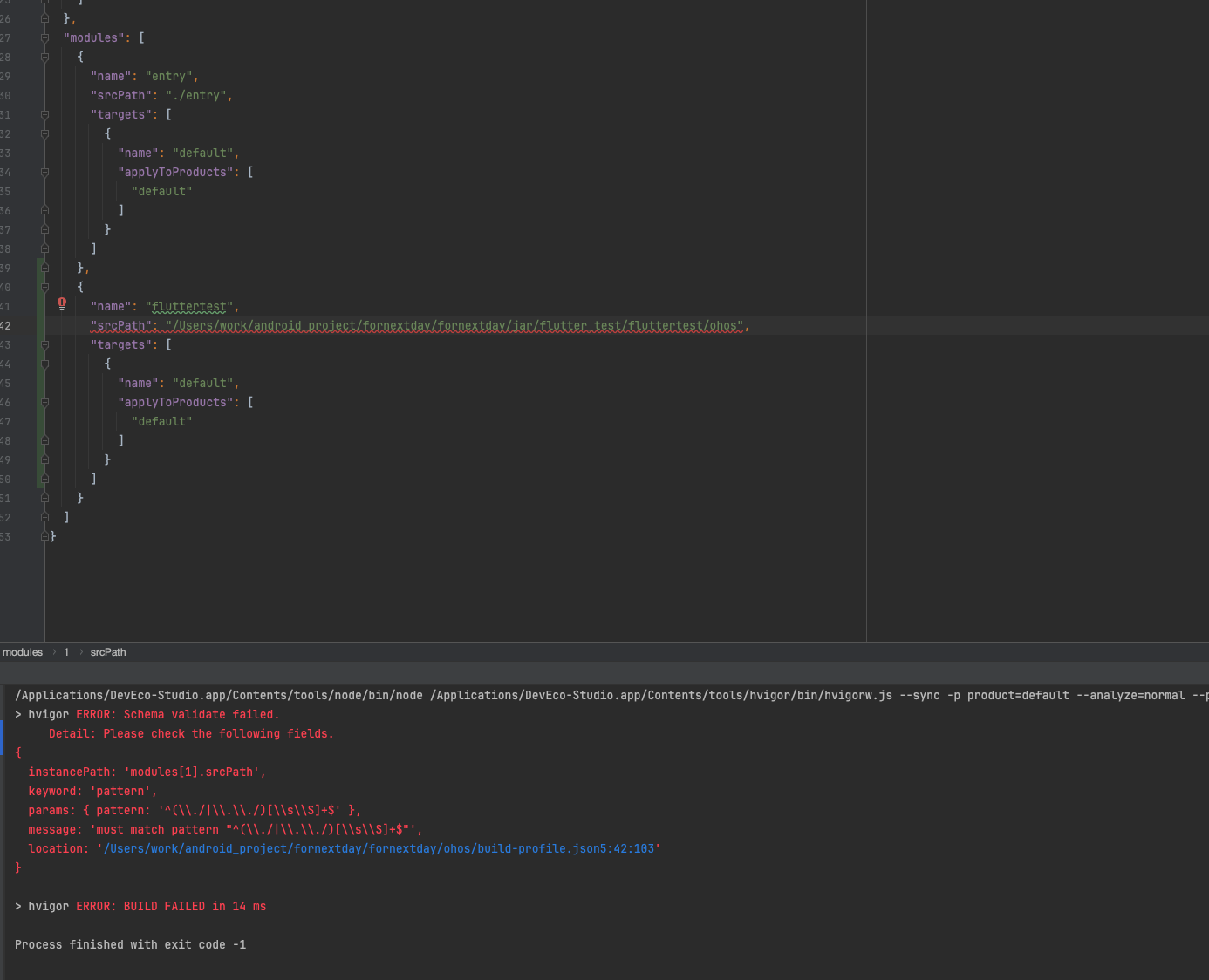
Task: Click the "entry" name value
Action: (169, 76)
